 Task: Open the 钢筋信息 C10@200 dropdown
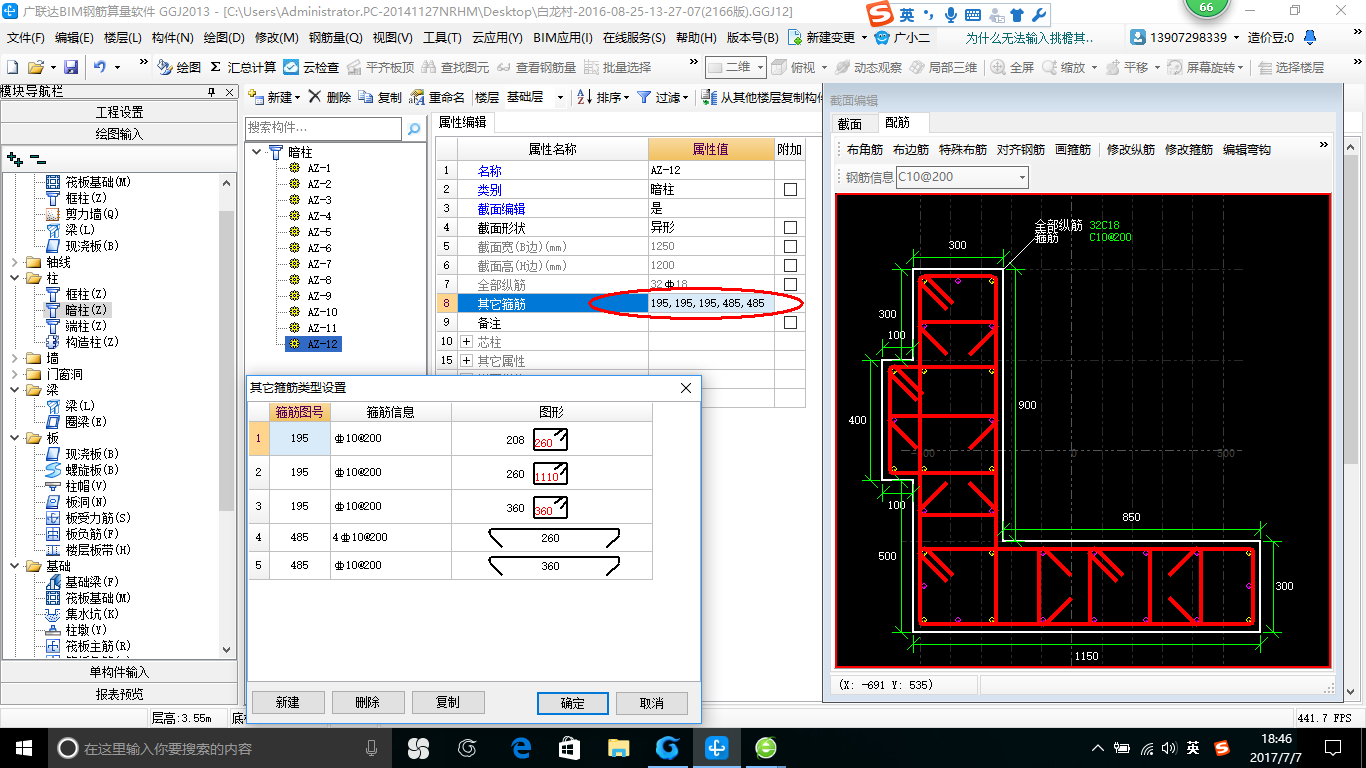pyautogui.click(x=1022, y=177)
